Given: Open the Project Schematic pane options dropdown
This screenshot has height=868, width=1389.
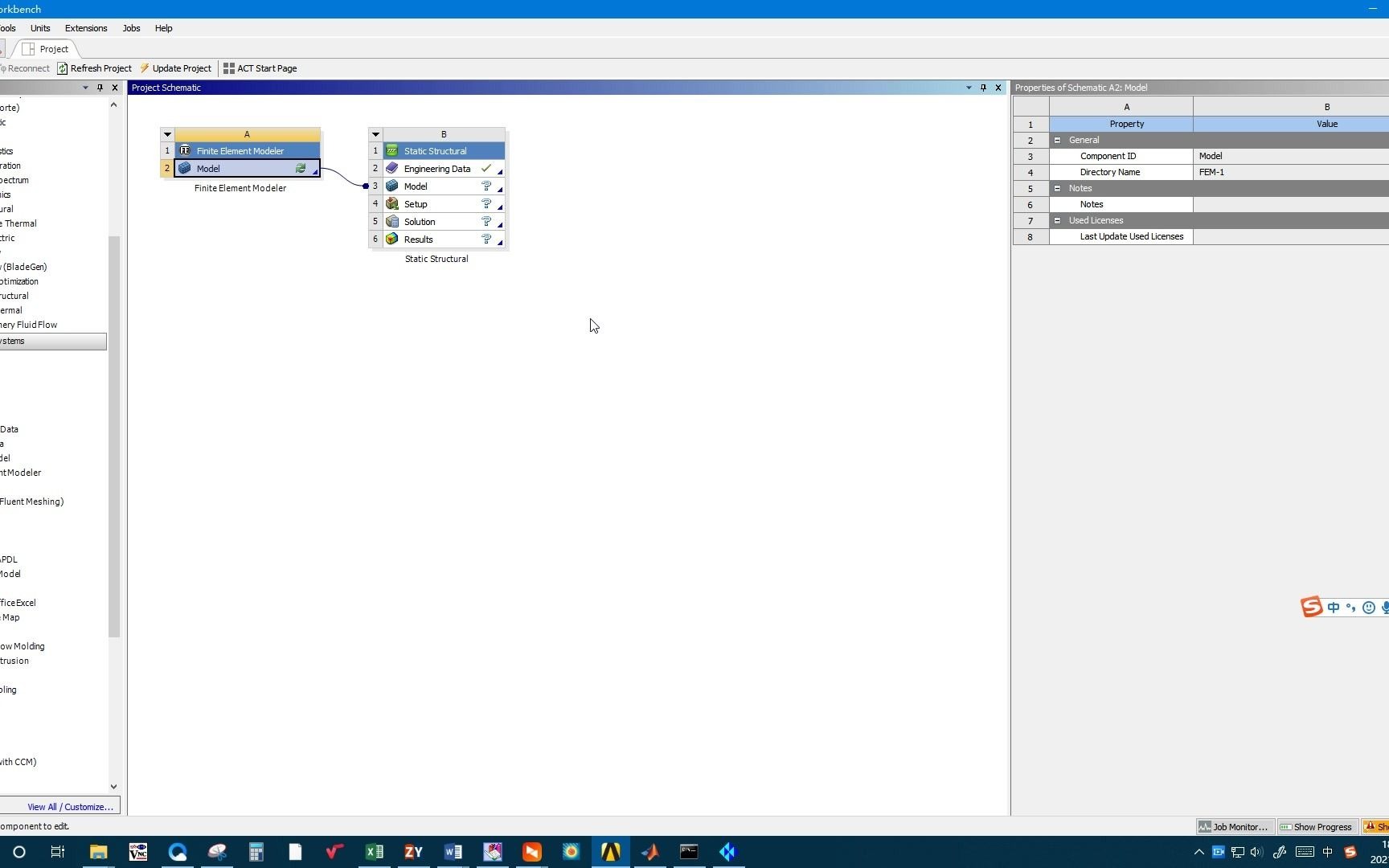Looking at the screenshot, I should (969, 88).
